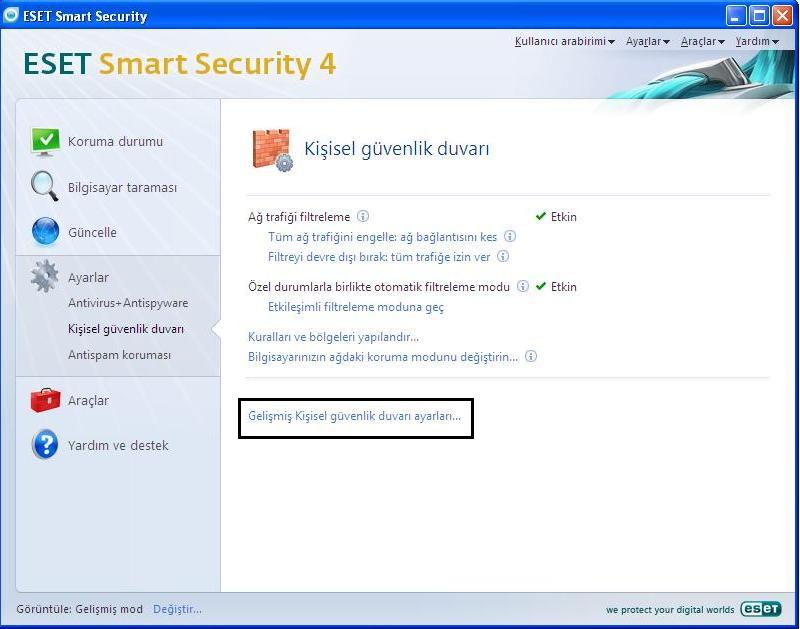This screenshot has height=629, width=800.
Task: Select Yardım ve destek label in sidebar
Action: click(118, 445)
